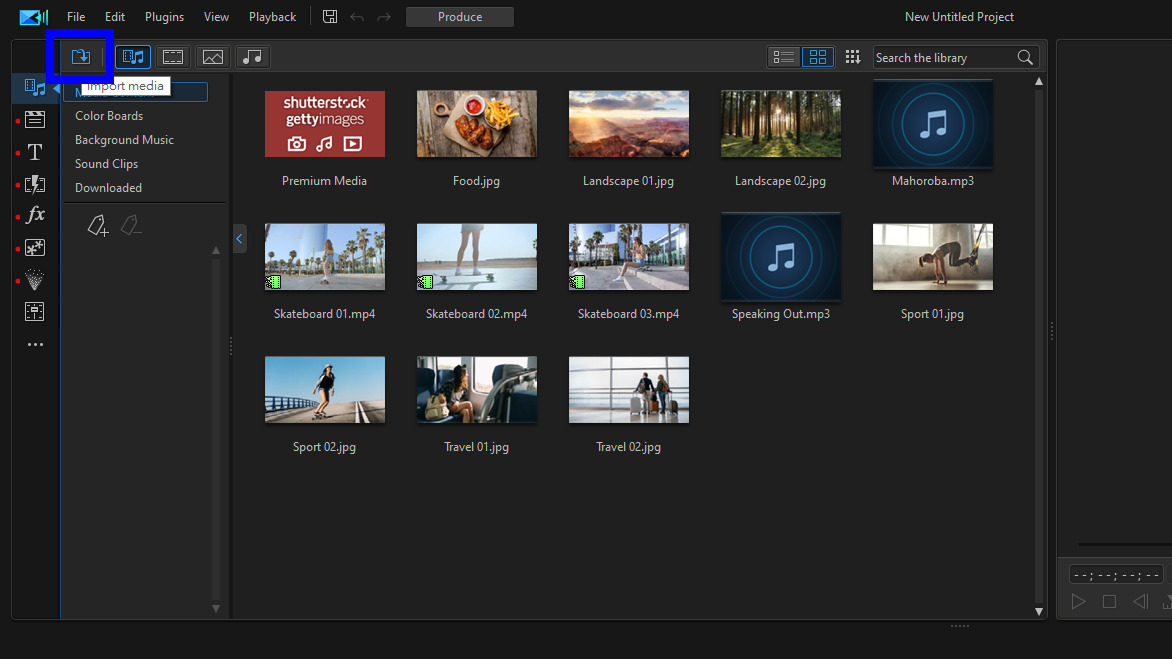This screenshot has height=659, width=1172.
Task: Expand the Produce stage selector
Action: [x=459, y=16]
